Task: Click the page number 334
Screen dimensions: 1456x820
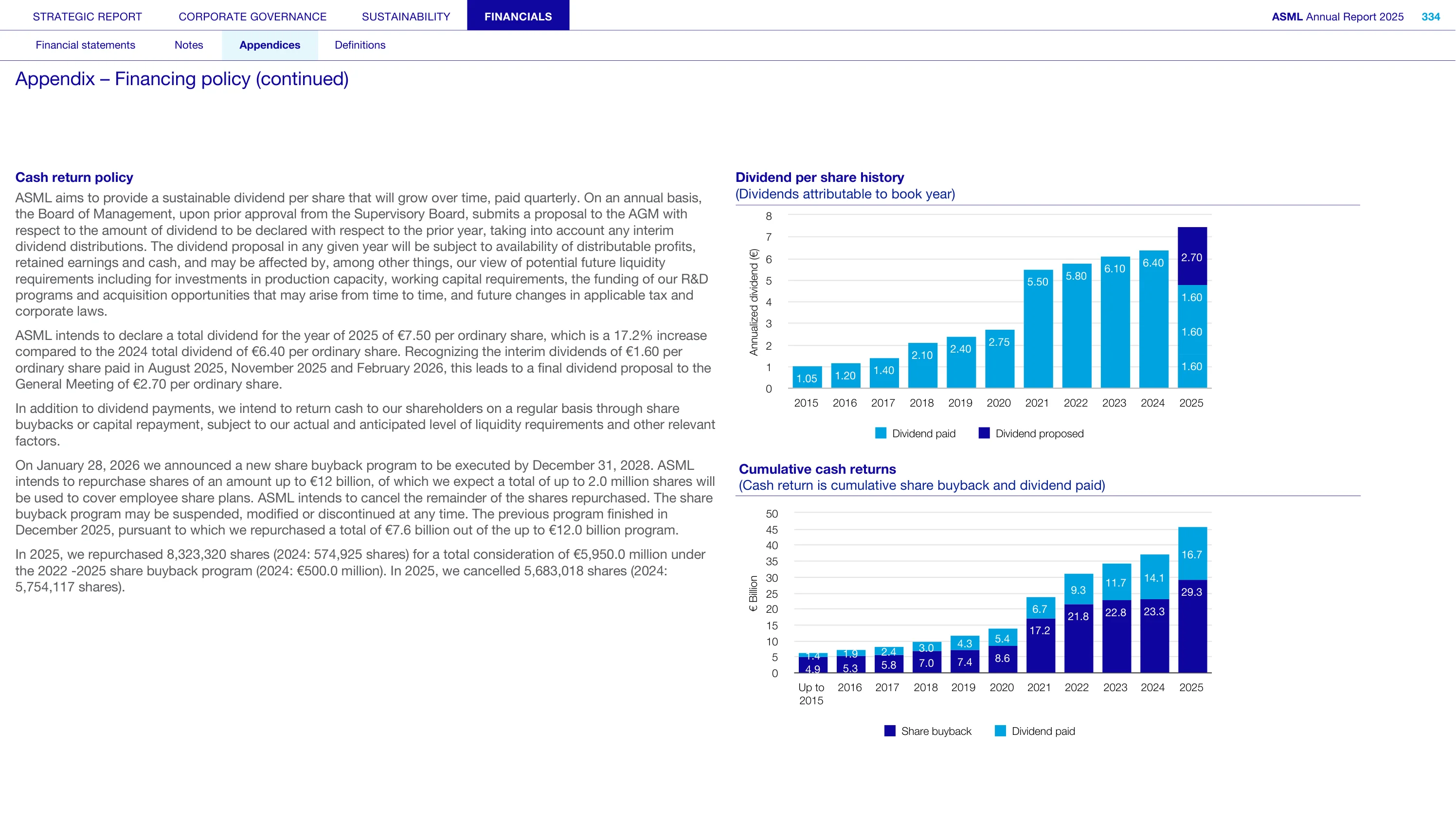Action: (x=1431, y=17)
